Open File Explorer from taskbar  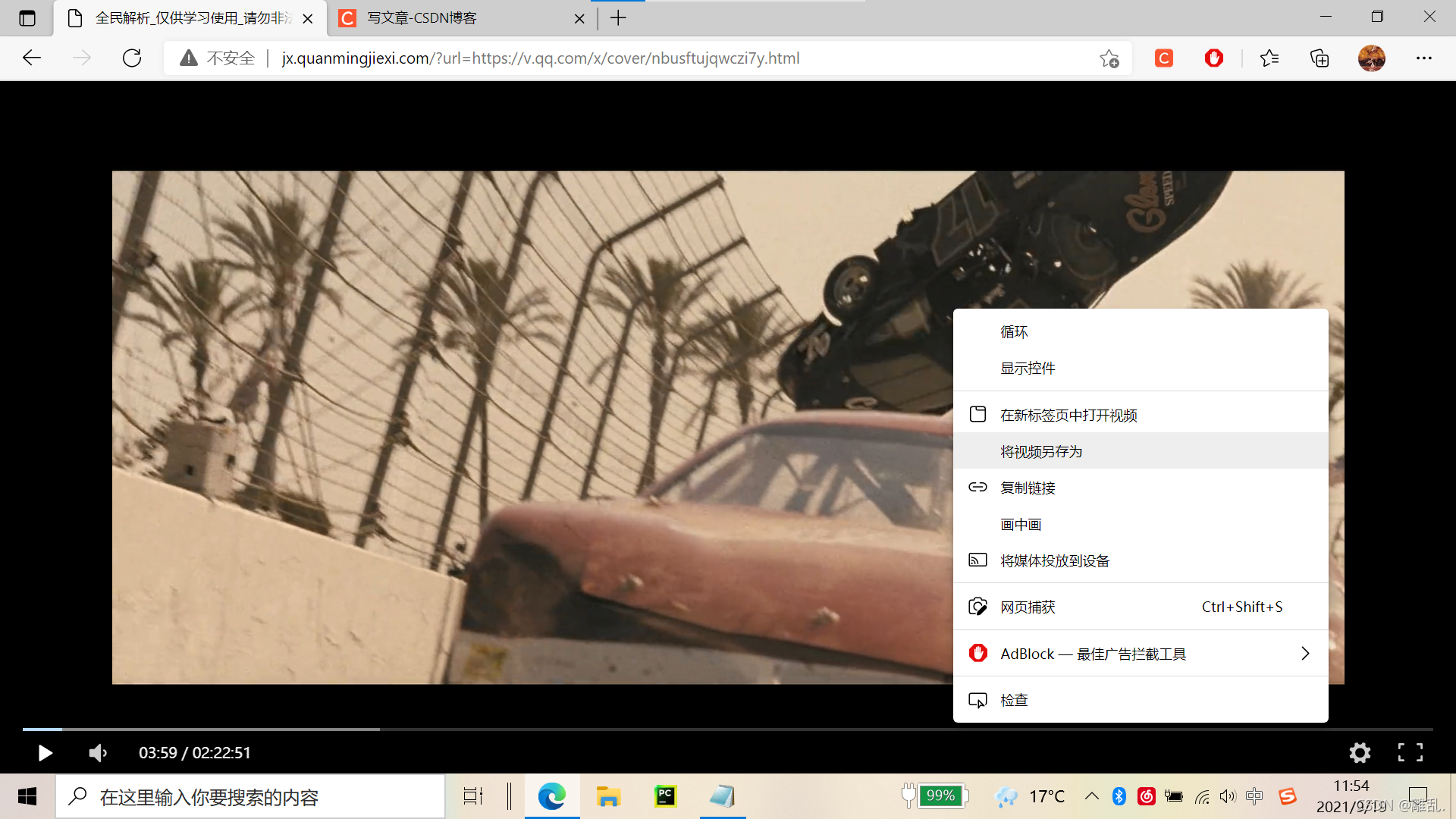pos(608,796)
